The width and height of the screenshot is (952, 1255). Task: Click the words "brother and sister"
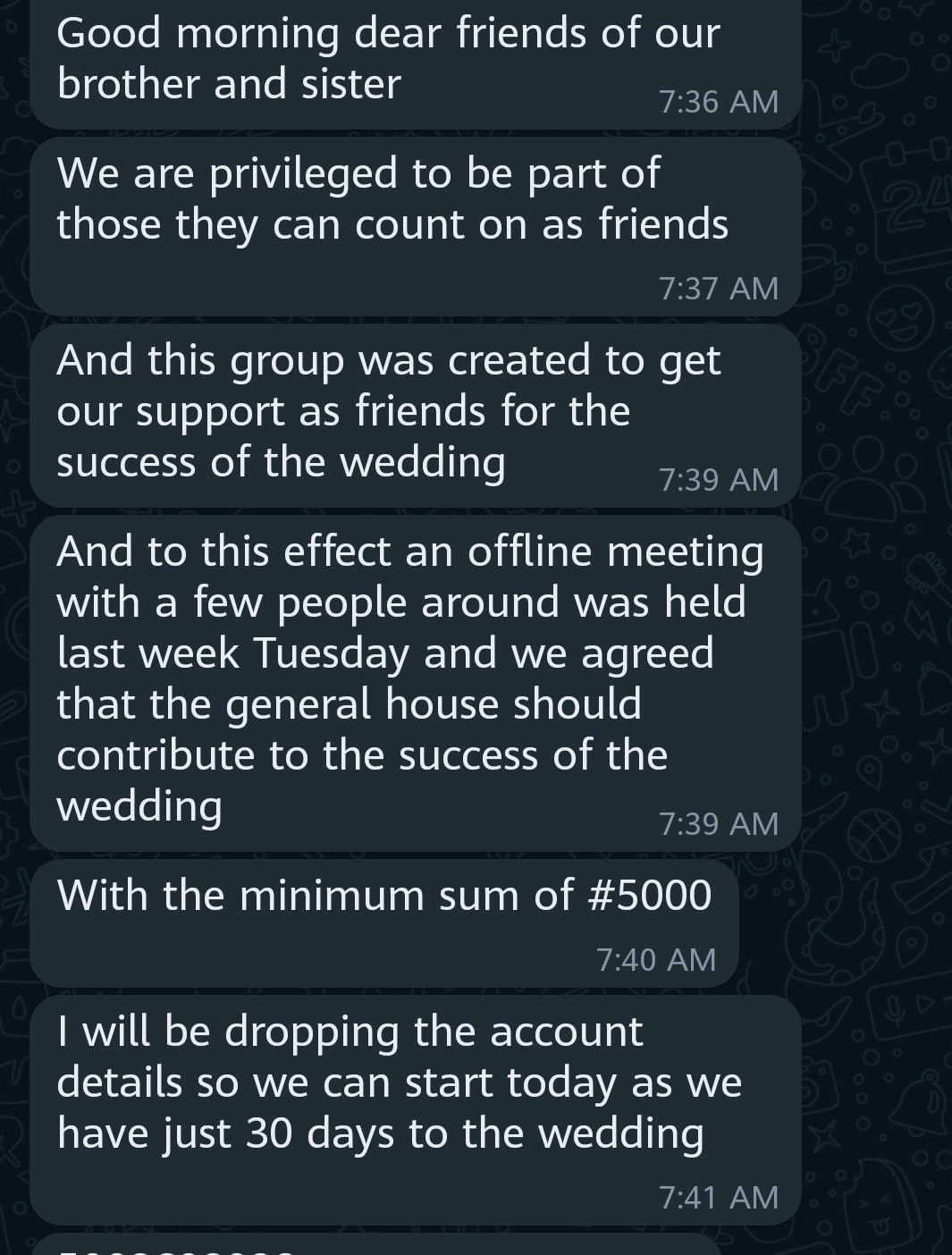click(x=229, y=85)
